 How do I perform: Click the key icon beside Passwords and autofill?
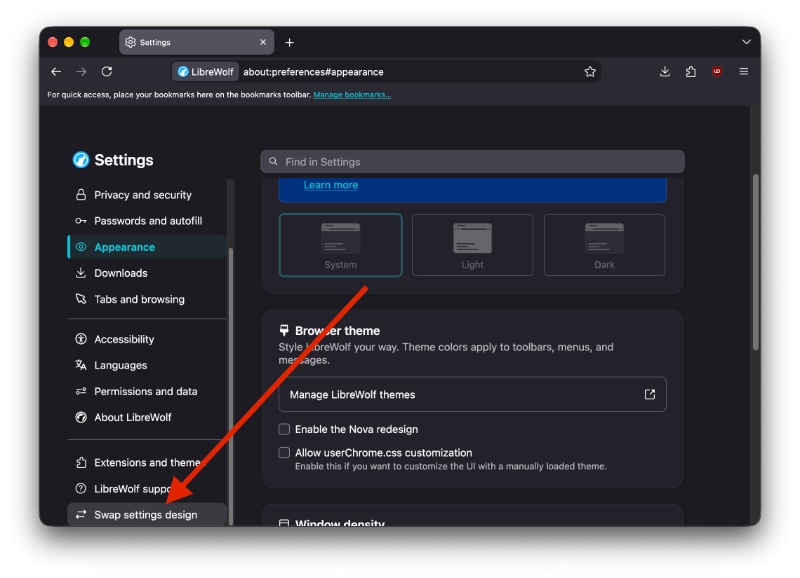click(x=81, y=221)
